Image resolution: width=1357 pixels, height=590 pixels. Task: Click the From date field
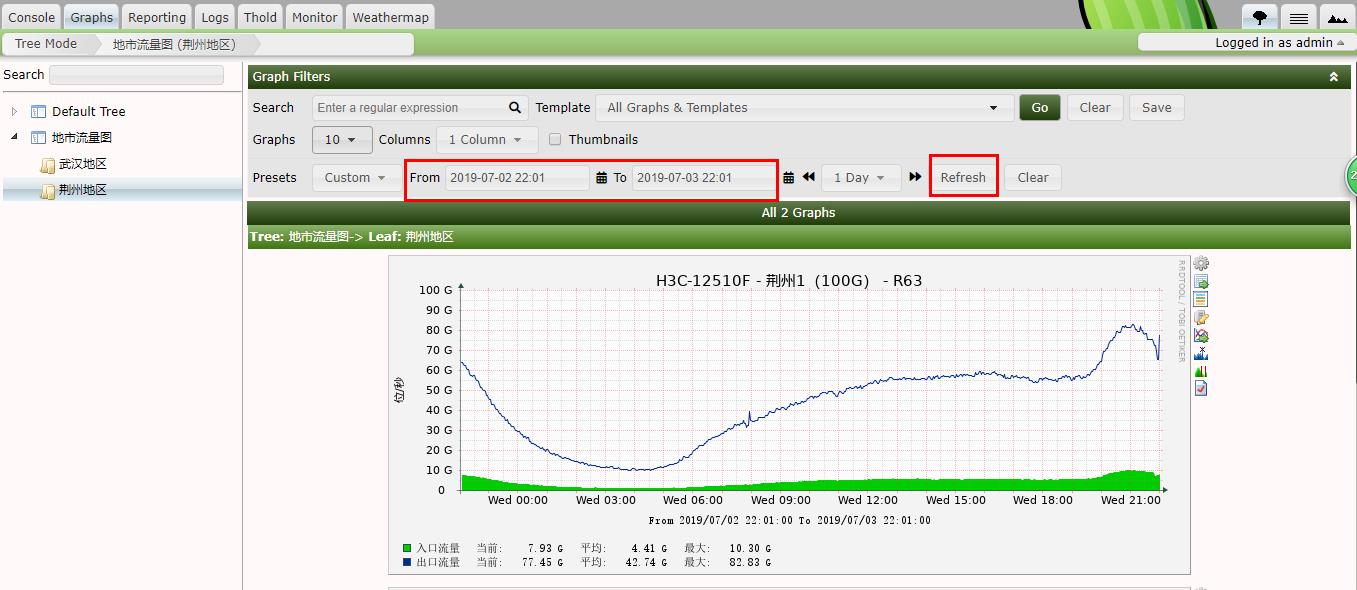tap(517, 178)
